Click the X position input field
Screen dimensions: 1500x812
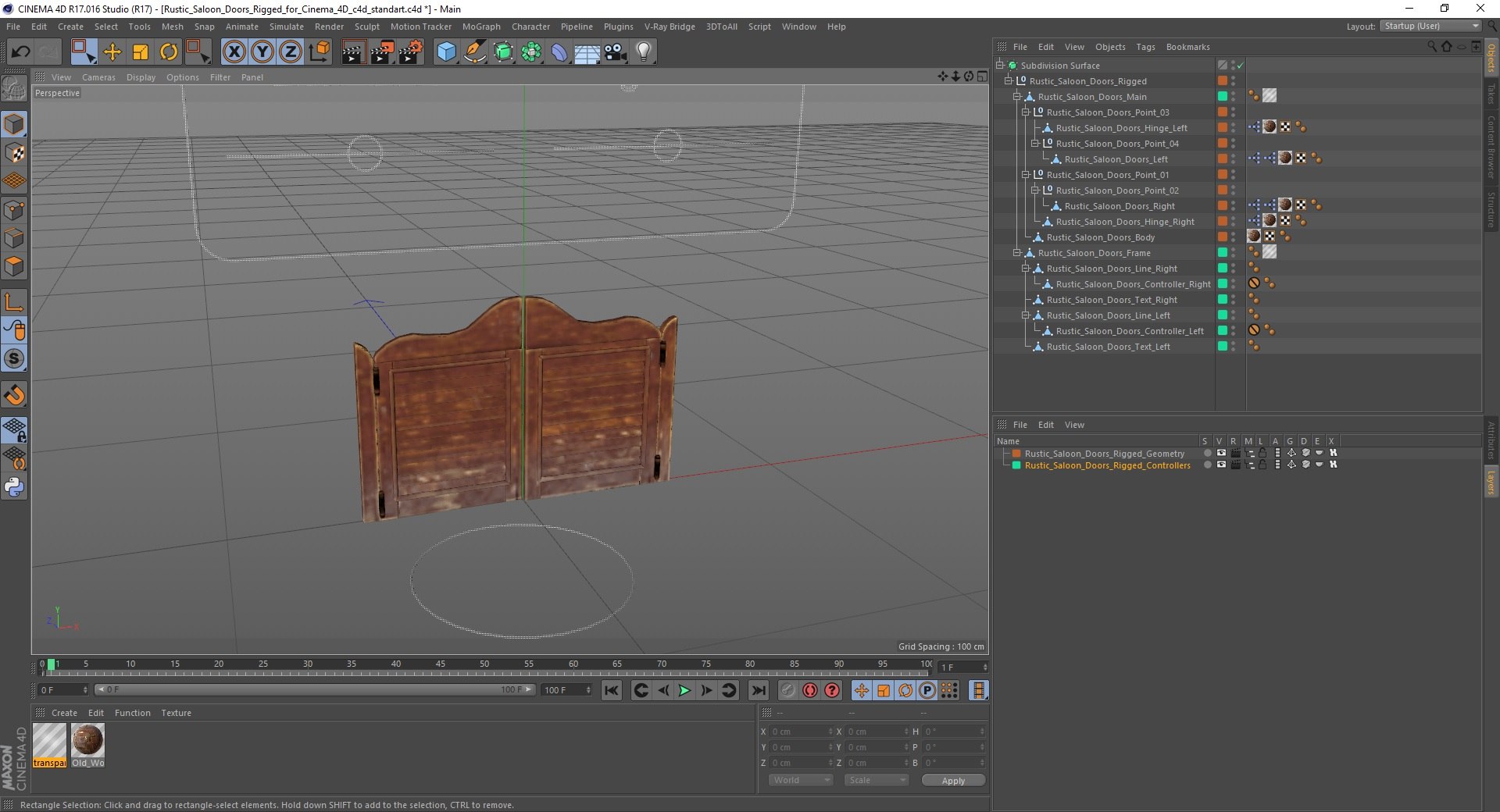tap(802, 732)
